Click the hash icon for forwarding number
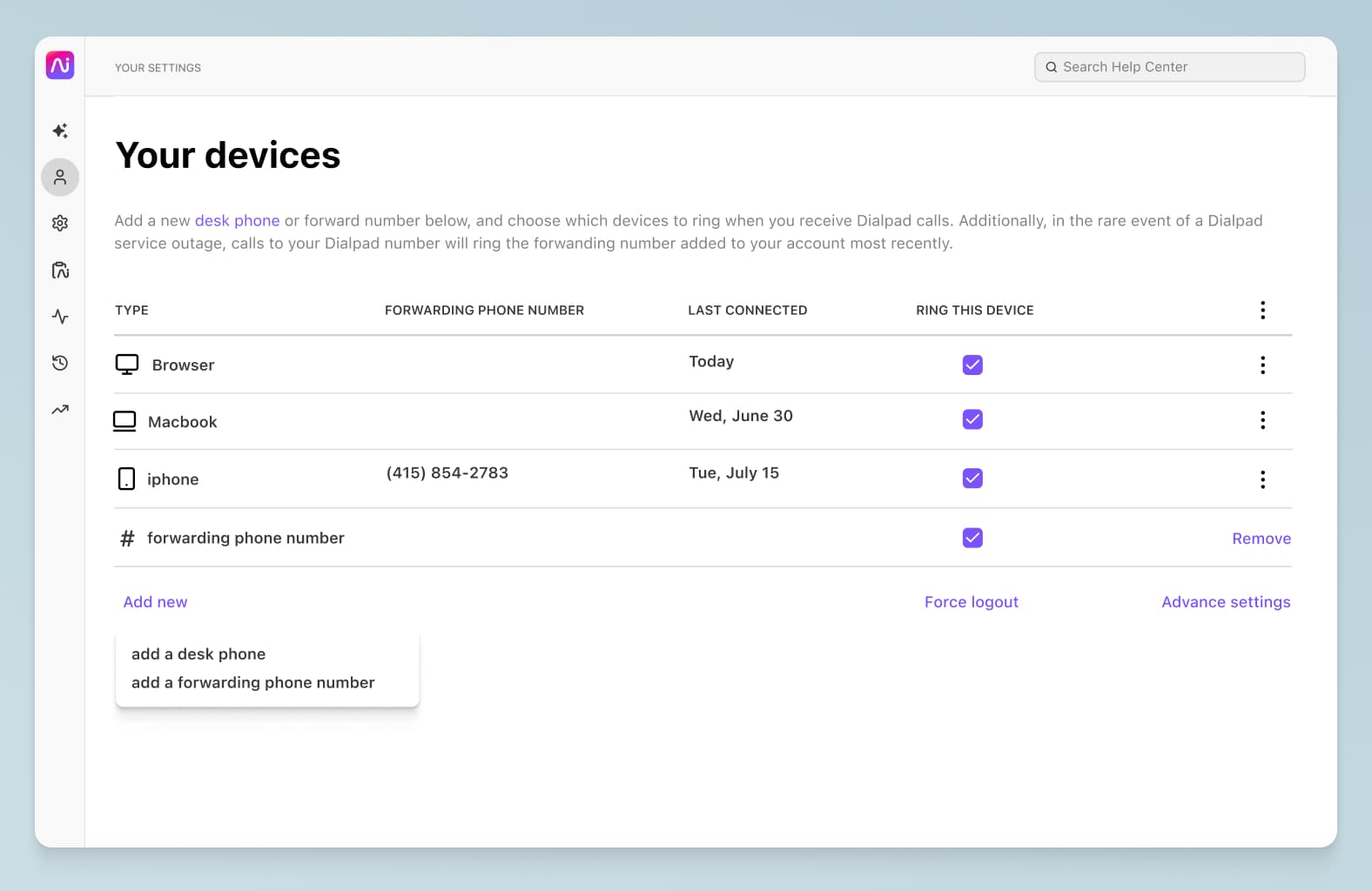Image resolution: width=1372 pixels, height=891 pixels. coord(127,539)
